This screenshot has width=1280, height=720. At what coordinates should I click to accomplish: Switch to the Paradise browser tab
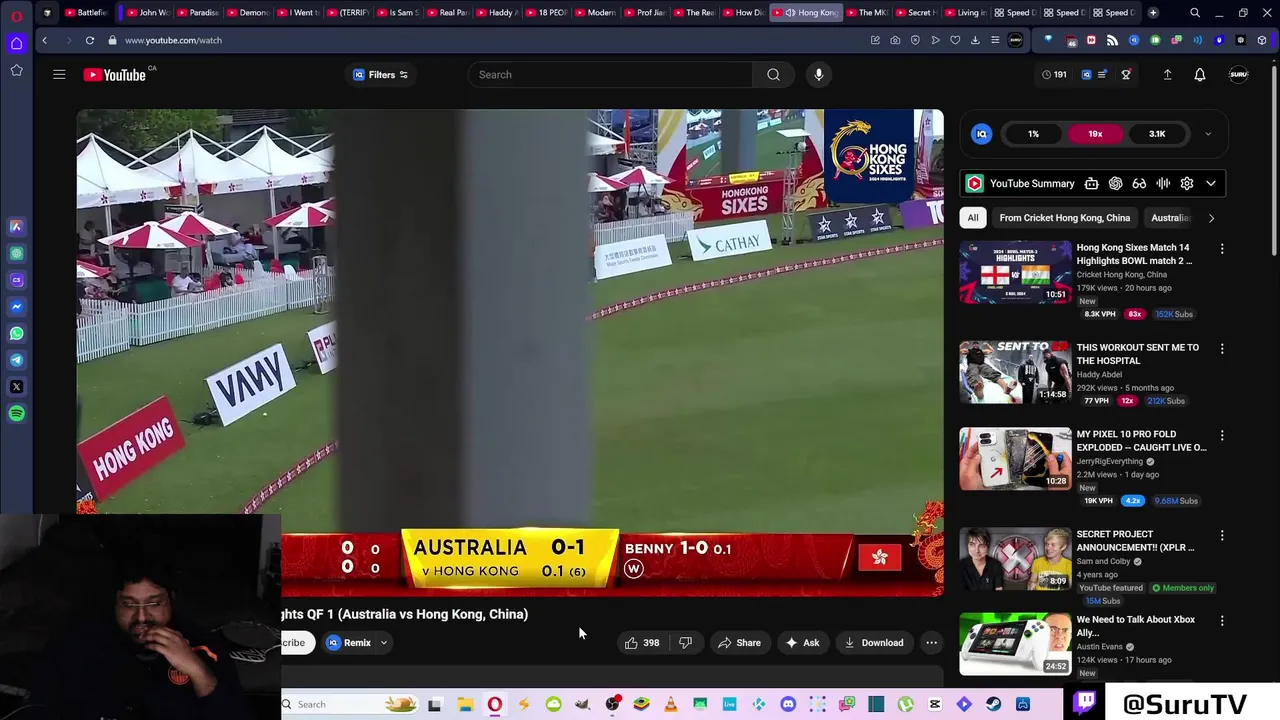[198, 13]
